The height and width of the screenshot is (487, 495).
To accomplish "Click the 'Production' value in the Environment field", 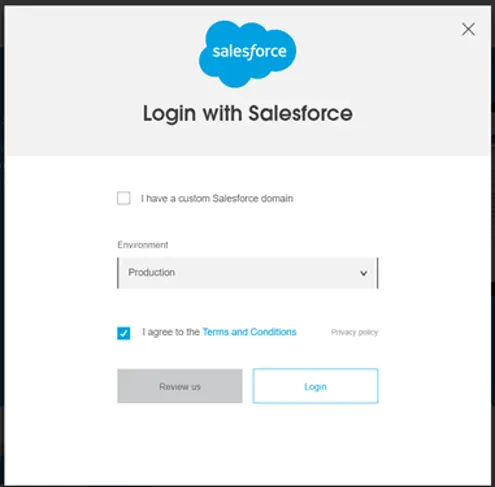I will (152, 272).
